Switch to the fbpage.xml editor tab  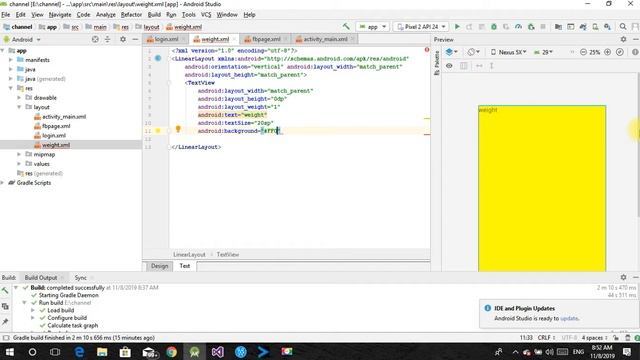[x=265, y=39]
